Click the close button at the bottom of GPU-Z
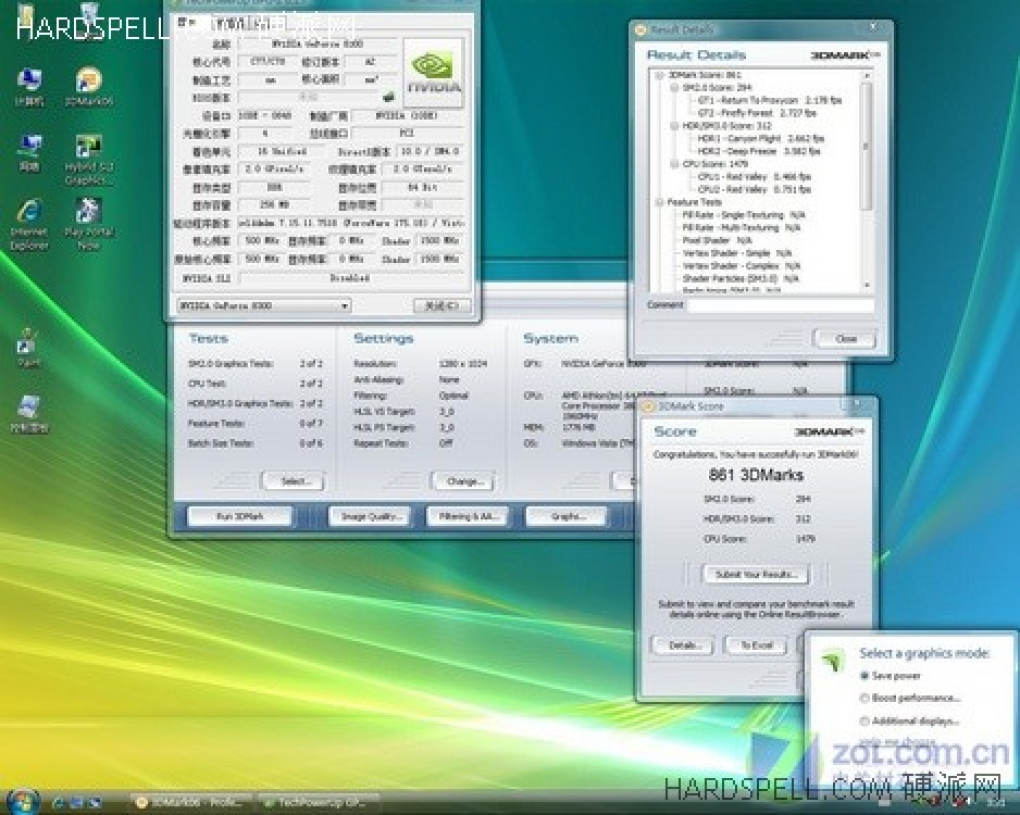The image size is (1020, 815). [x=442, y=305]
